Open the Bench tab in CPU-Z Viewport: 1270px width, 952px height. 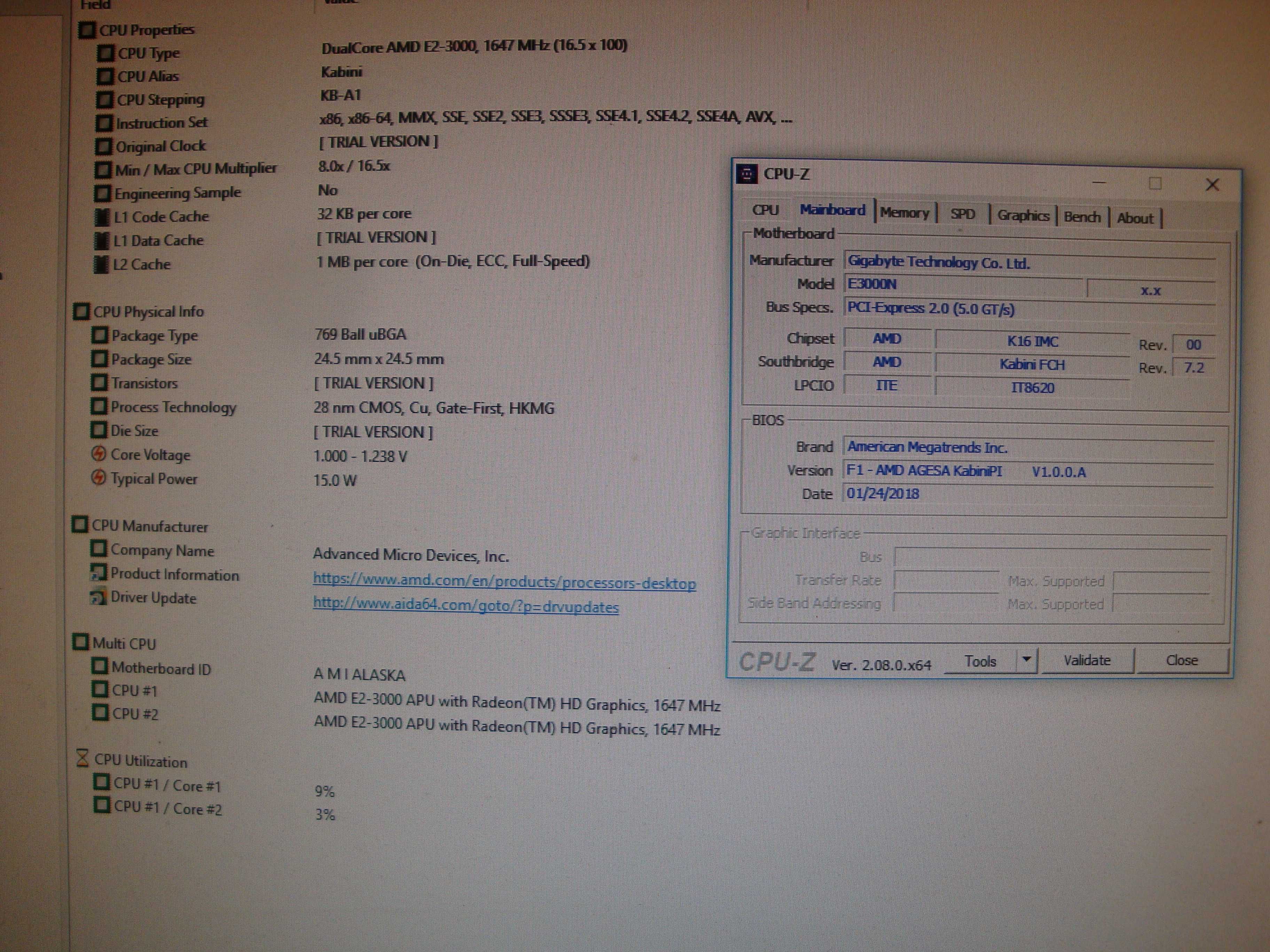(1082, 217)
